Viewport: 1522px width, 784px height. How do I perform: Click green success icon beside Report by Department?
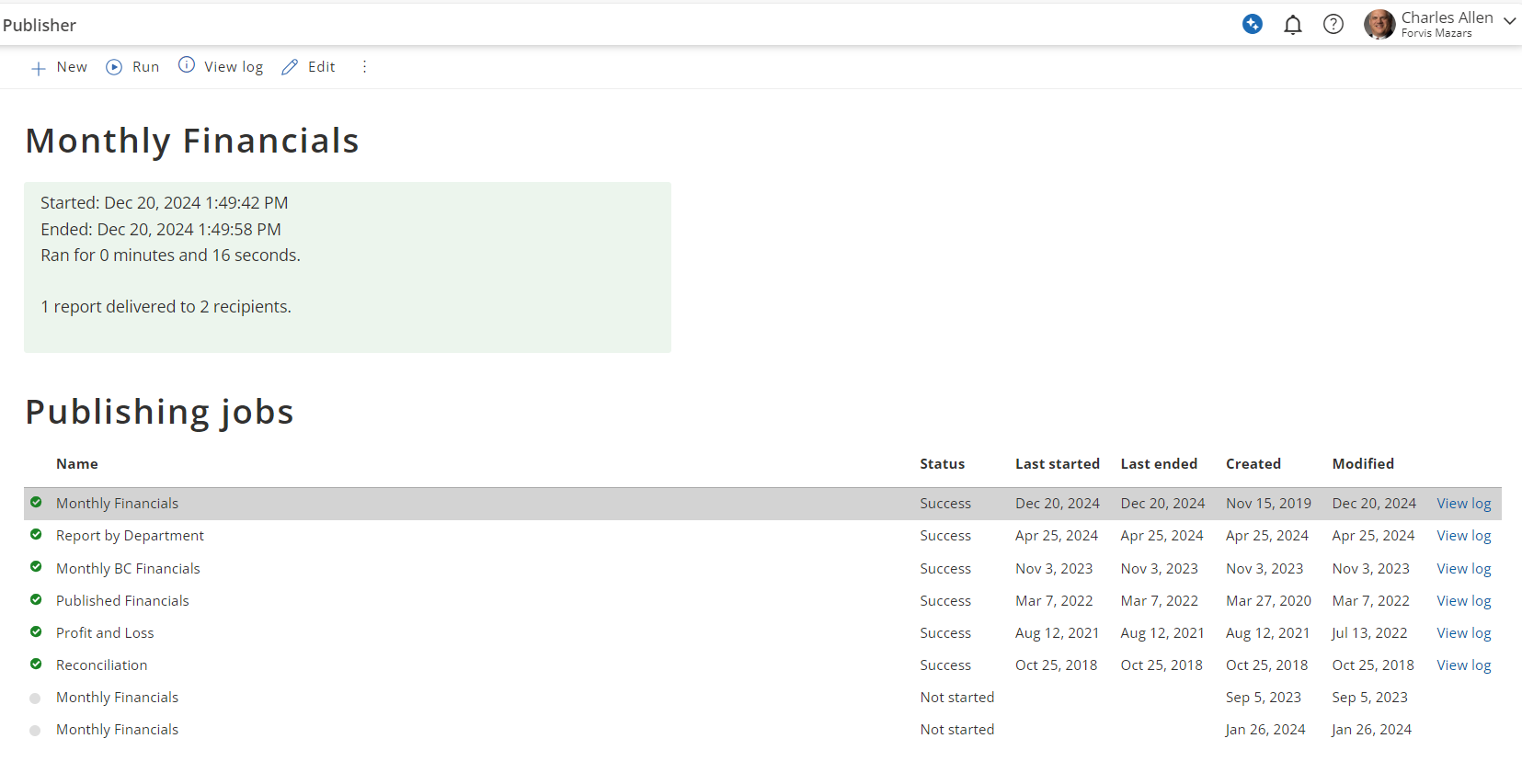(x=36, y=535)
